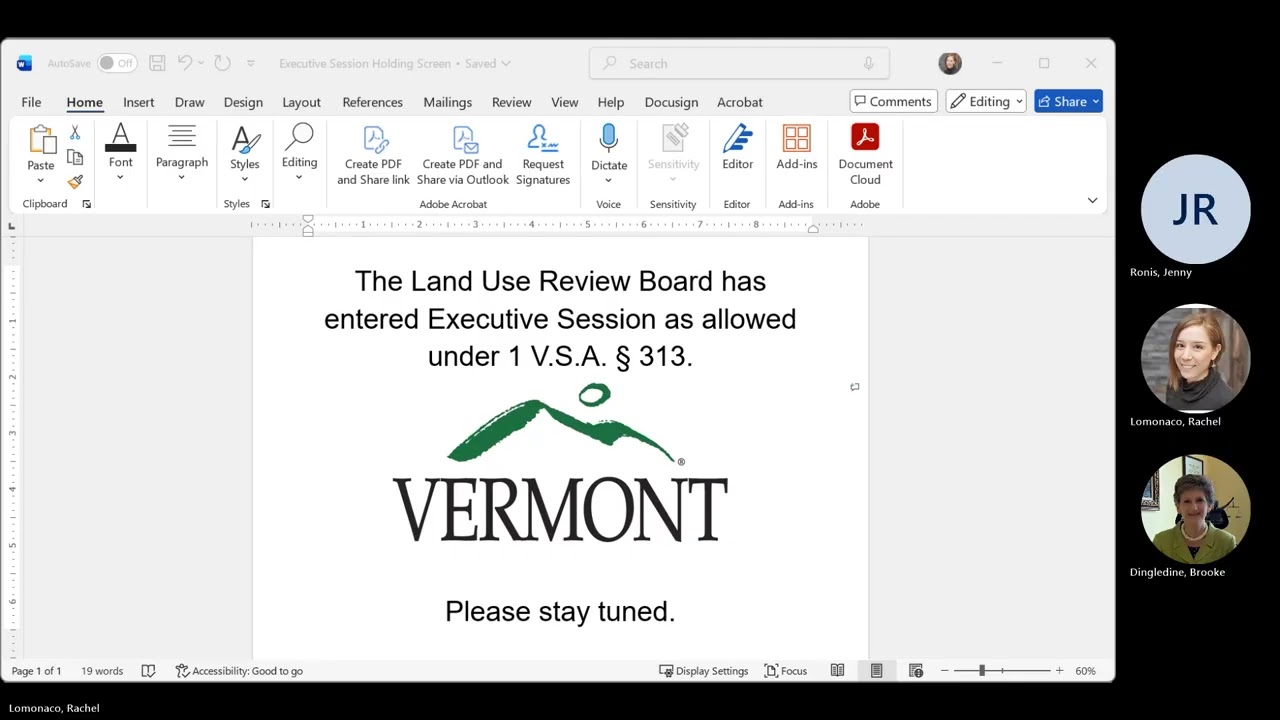Switch to Print Layout view

coord(876,671)
